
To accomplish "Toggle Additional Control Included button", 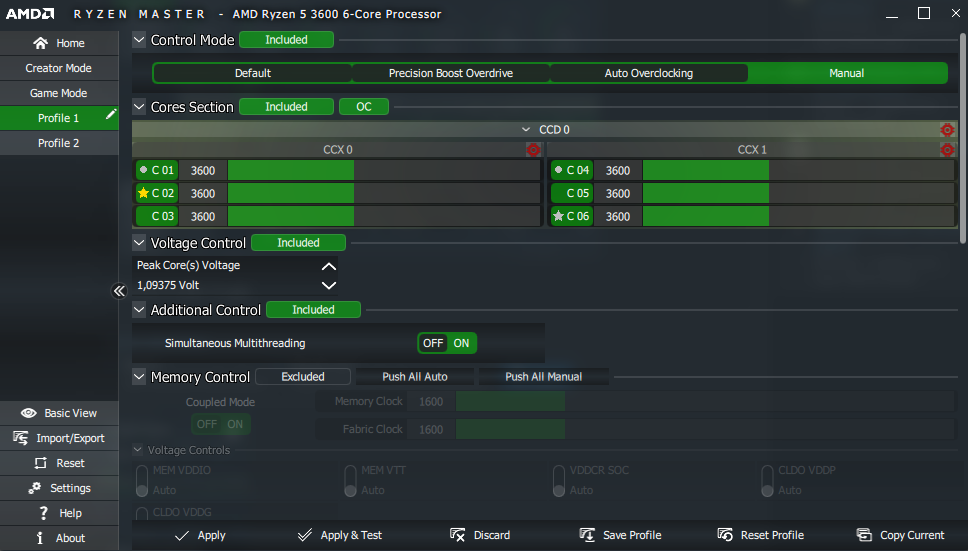I will click(313, 310).
